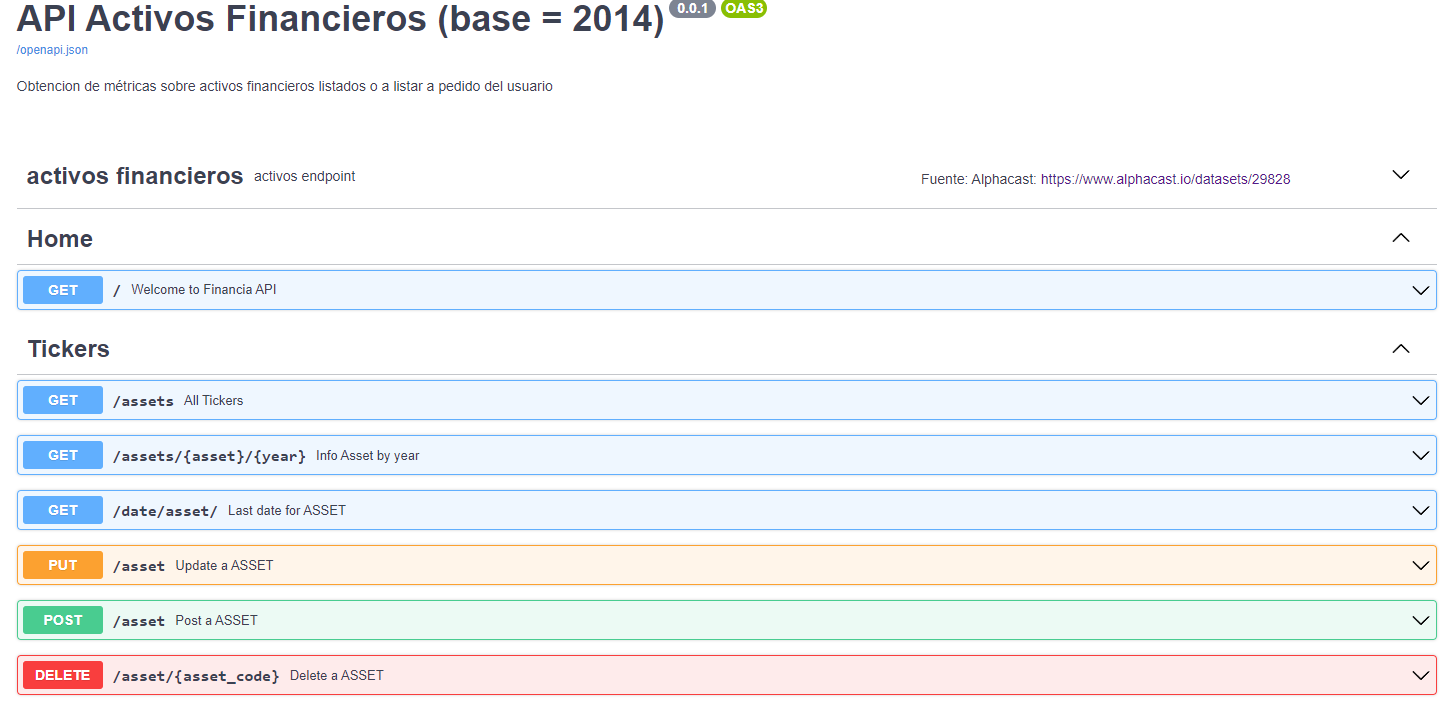Click the OAS3 version badge
1450x707 pixels.
744,9
